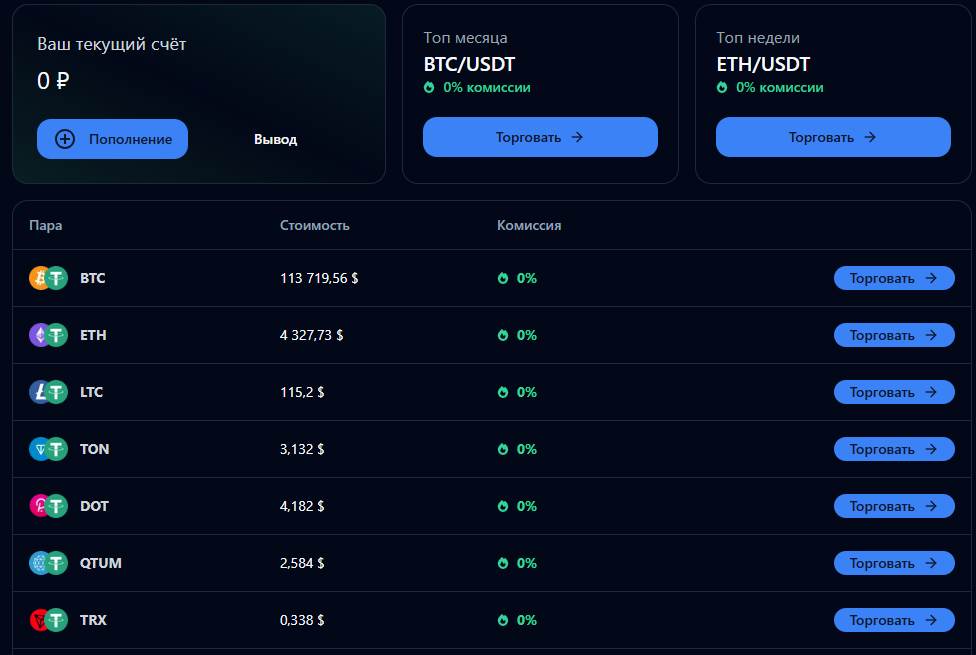Click the fire icon in BTC row commission
Screen dimensions: 976x655
[503, 278]
